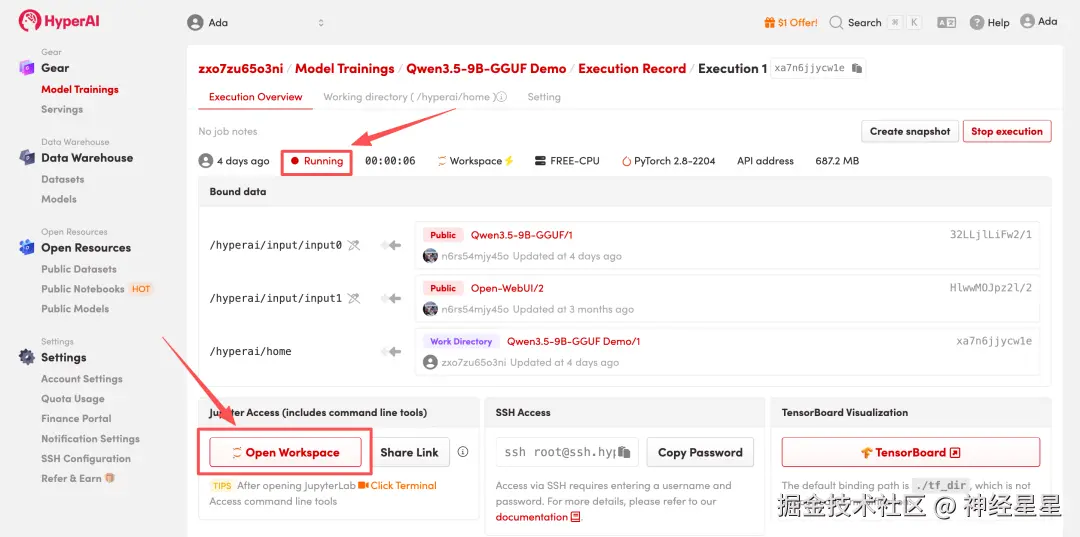Click the Open Workspace button

(285, 452)
